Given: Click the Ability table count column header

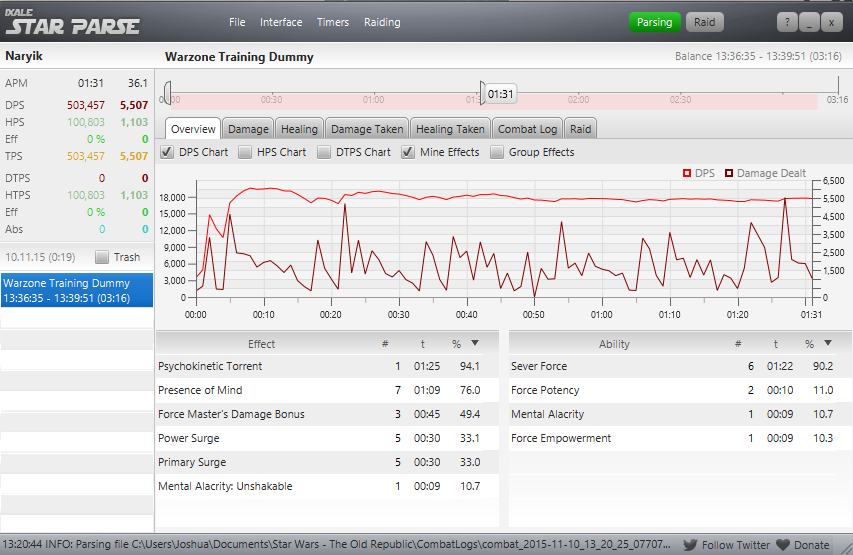Looking at the screenshot, I should coord(738,344).
